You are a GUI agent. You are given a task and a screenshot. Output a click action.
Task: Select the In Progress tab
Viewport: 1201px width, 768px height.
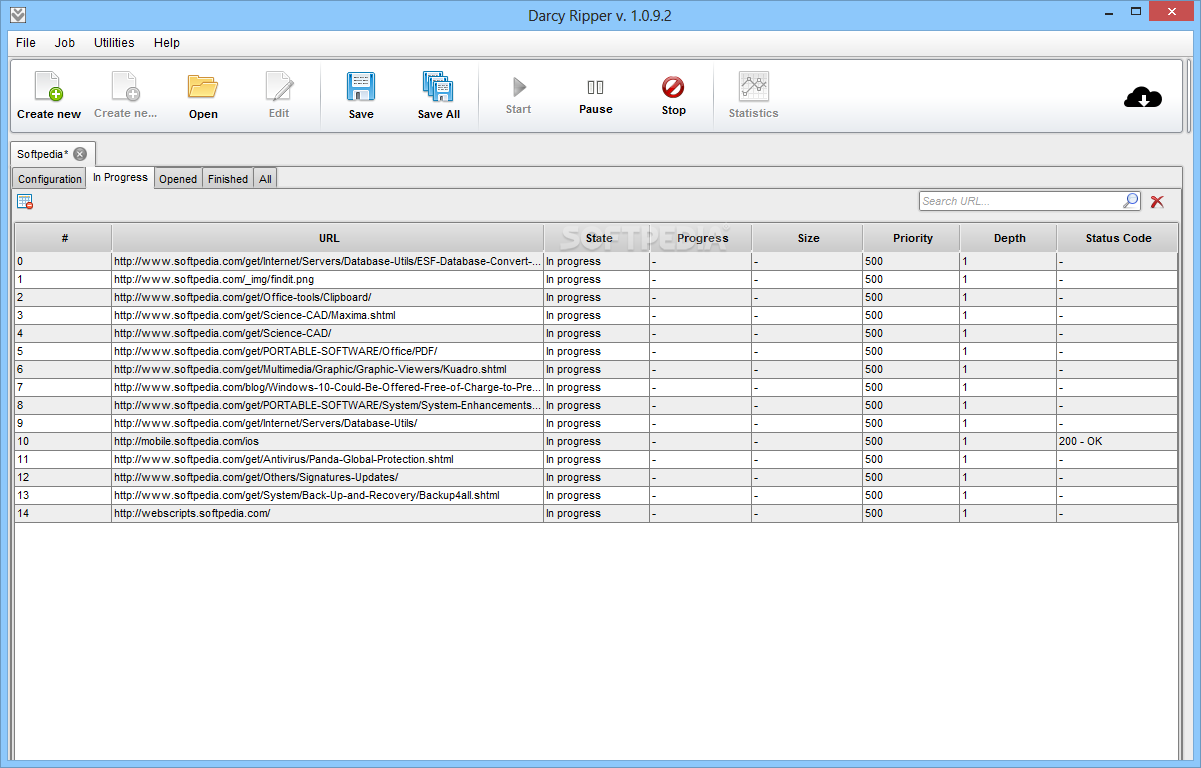pos(120,177)
